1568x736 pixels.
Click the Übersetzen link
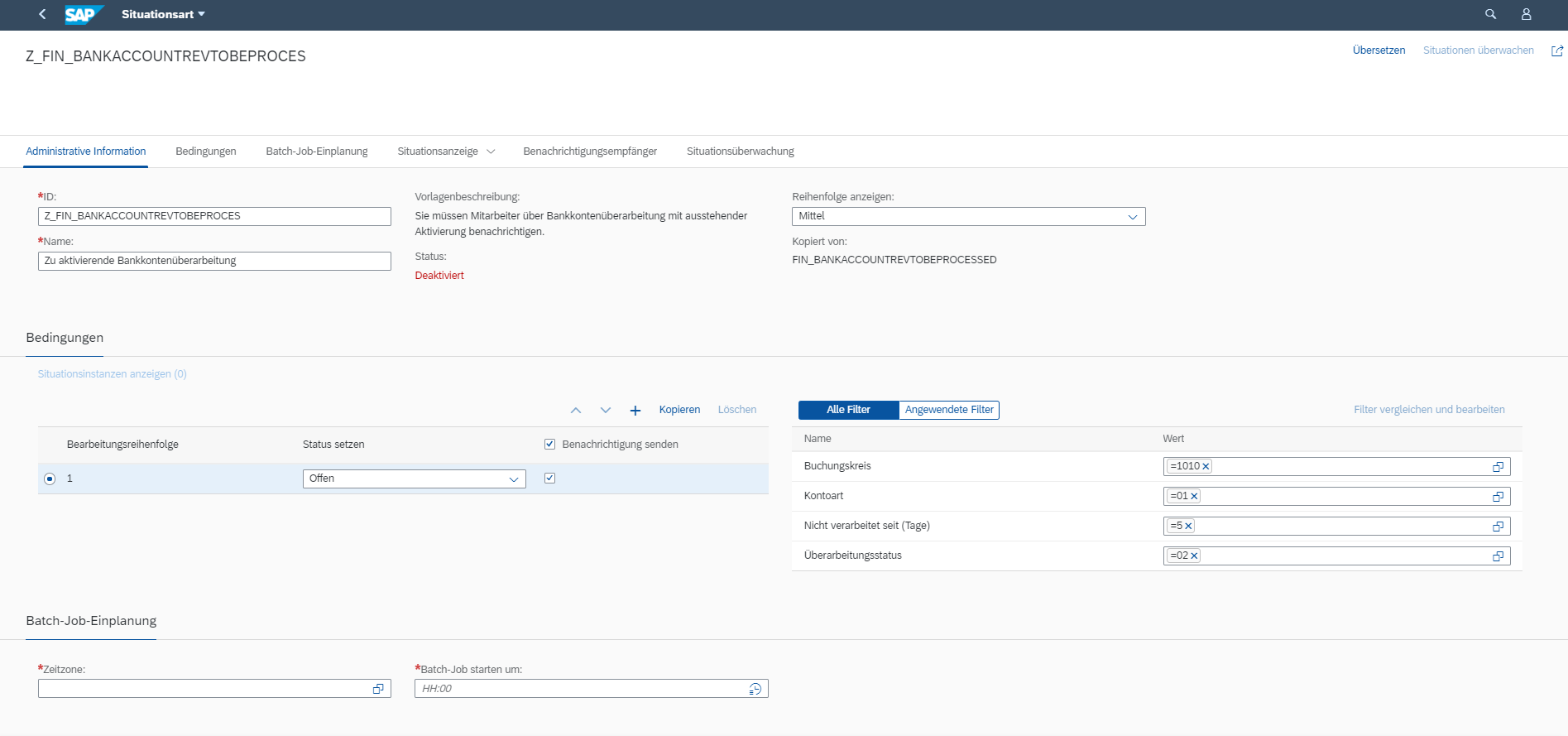1379,51
